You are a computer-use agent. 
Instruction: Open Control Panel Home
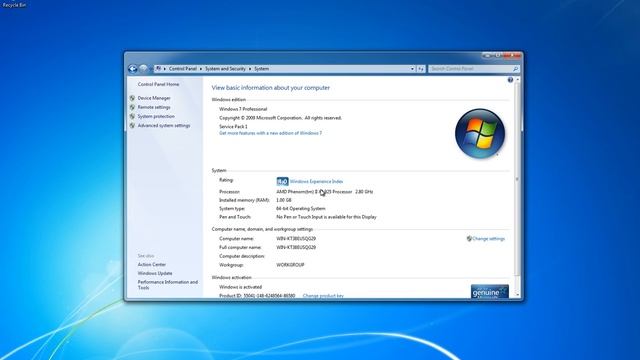[158, 84]
